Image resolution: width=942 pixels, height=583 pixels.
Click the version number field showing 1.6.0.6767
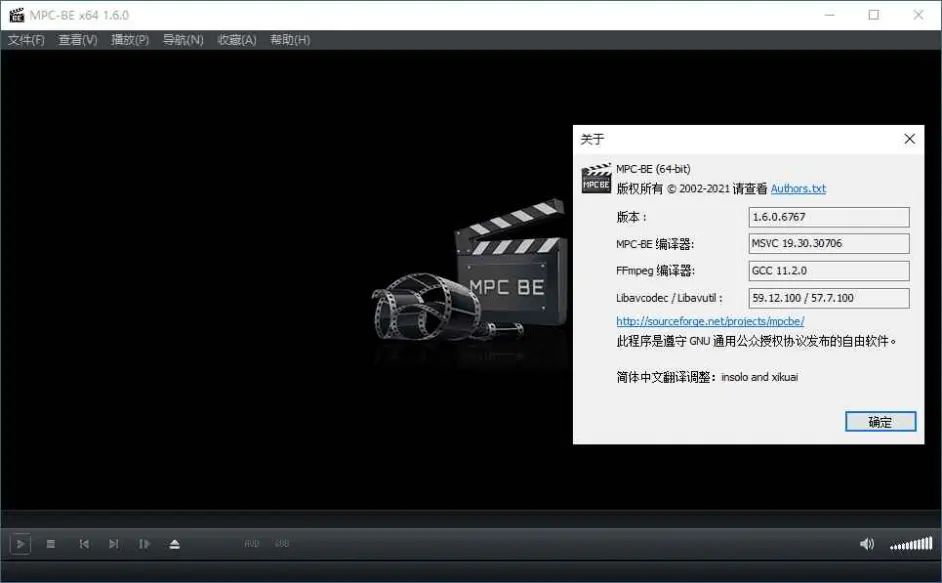point(828,216)
